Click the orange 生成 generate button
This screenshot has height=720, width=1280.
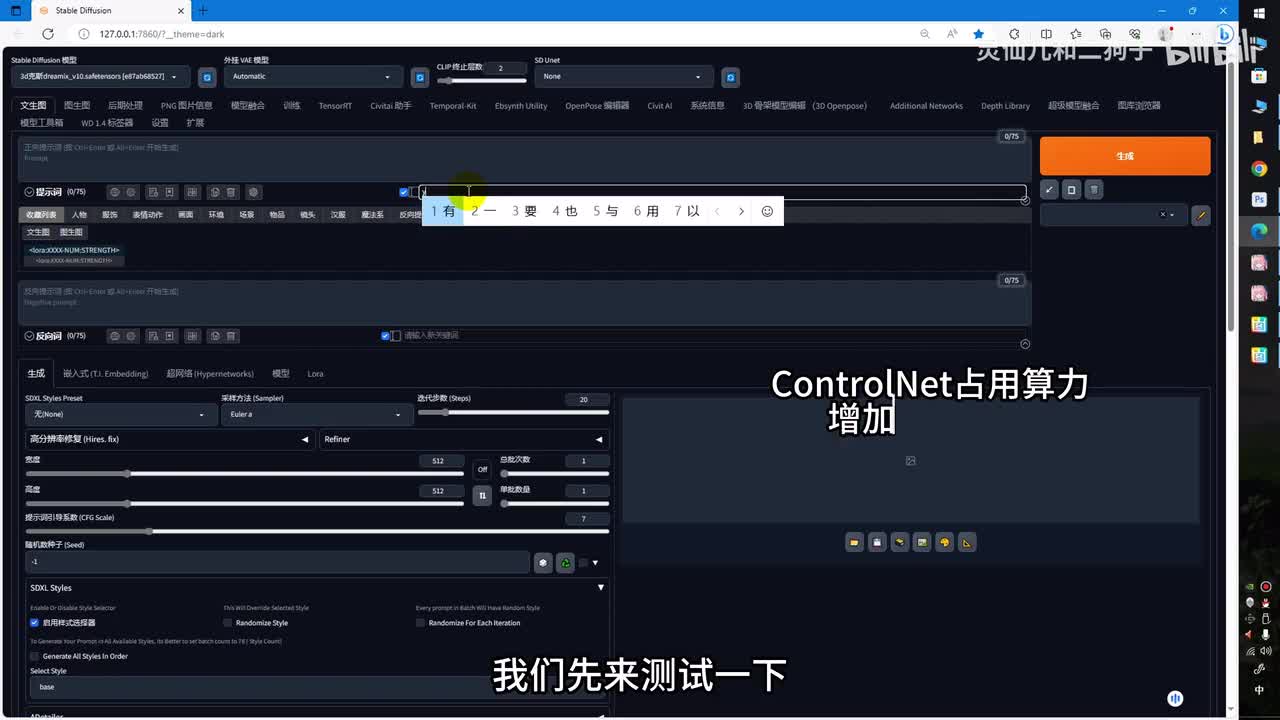[x=1124, y=156]
